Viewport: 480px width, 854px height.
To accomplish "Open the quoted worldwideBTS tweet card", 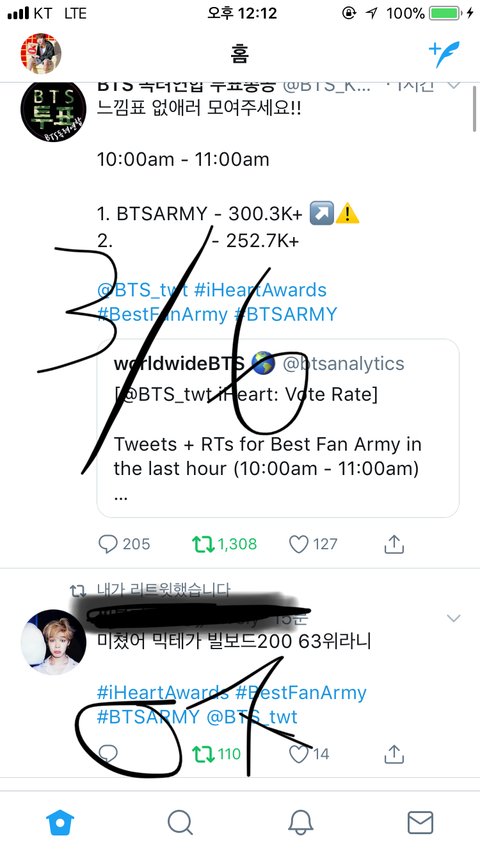I will tap(278, 428).
